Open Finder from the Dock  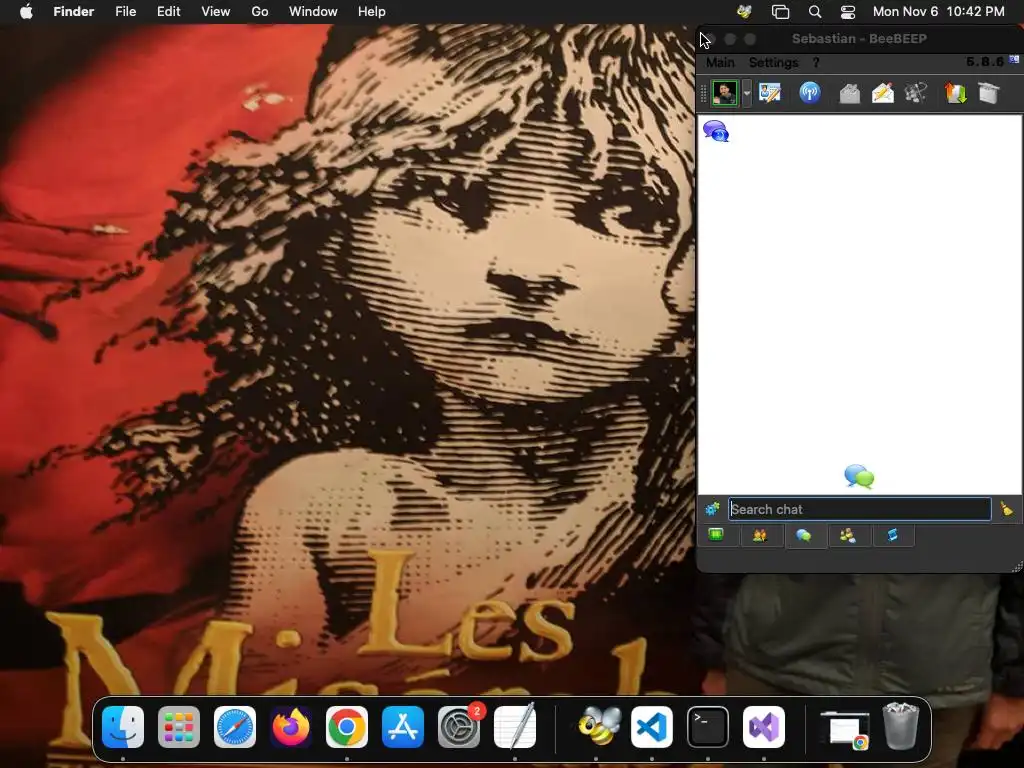123,727
